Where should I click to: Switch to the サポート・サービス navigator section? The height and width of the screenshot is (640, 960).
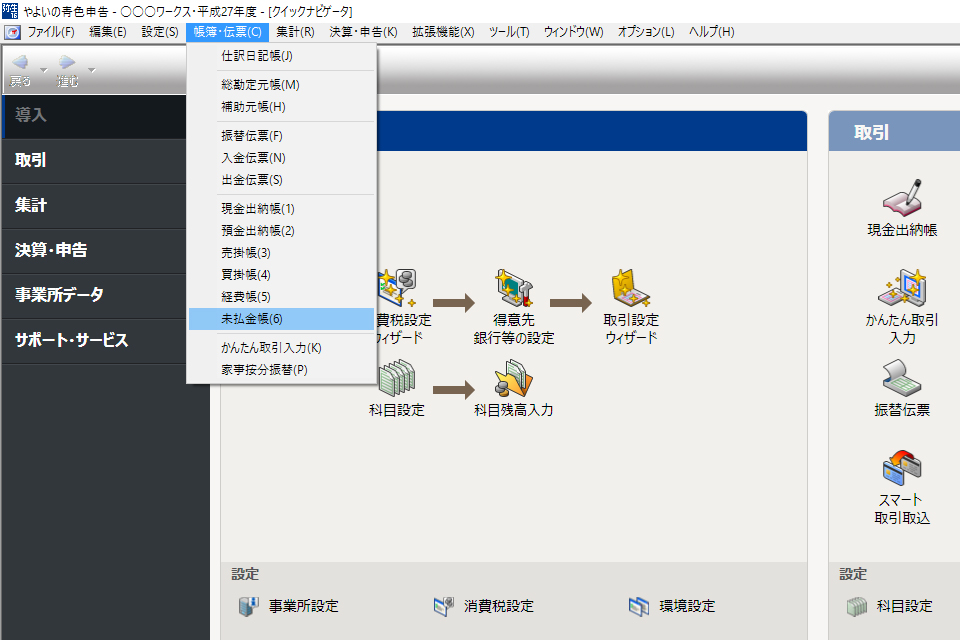click(94, 341)
